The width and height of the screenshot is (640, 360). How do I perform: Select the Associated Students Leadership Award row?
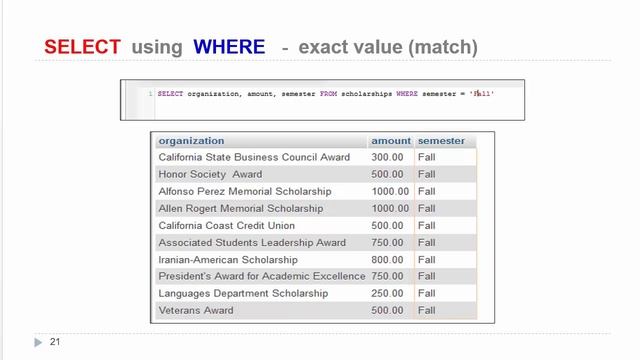(x=316, y=243)
